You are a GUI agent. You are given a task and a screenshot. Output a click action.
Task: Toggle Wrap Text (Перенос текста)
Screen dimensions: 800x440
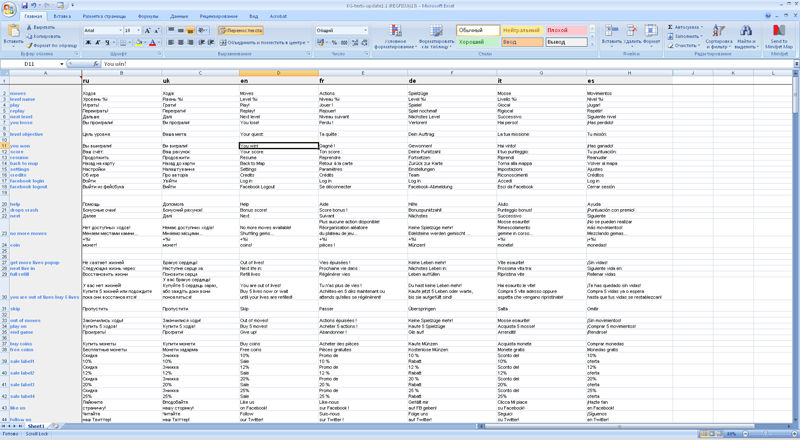(x=241, y=31)
